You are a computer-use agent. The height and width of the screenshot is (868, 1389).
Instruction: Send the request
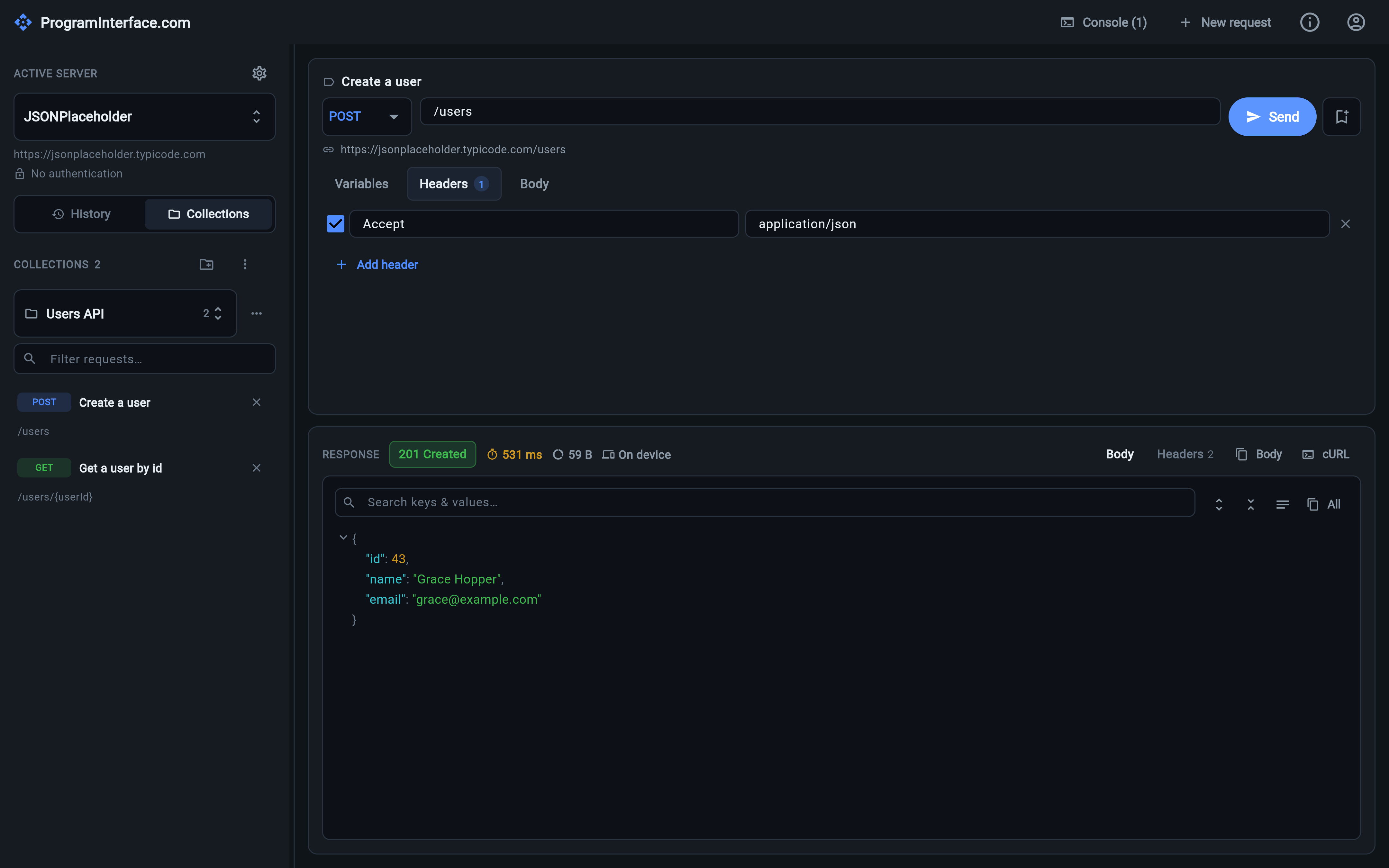click(x=1272, y=116)
